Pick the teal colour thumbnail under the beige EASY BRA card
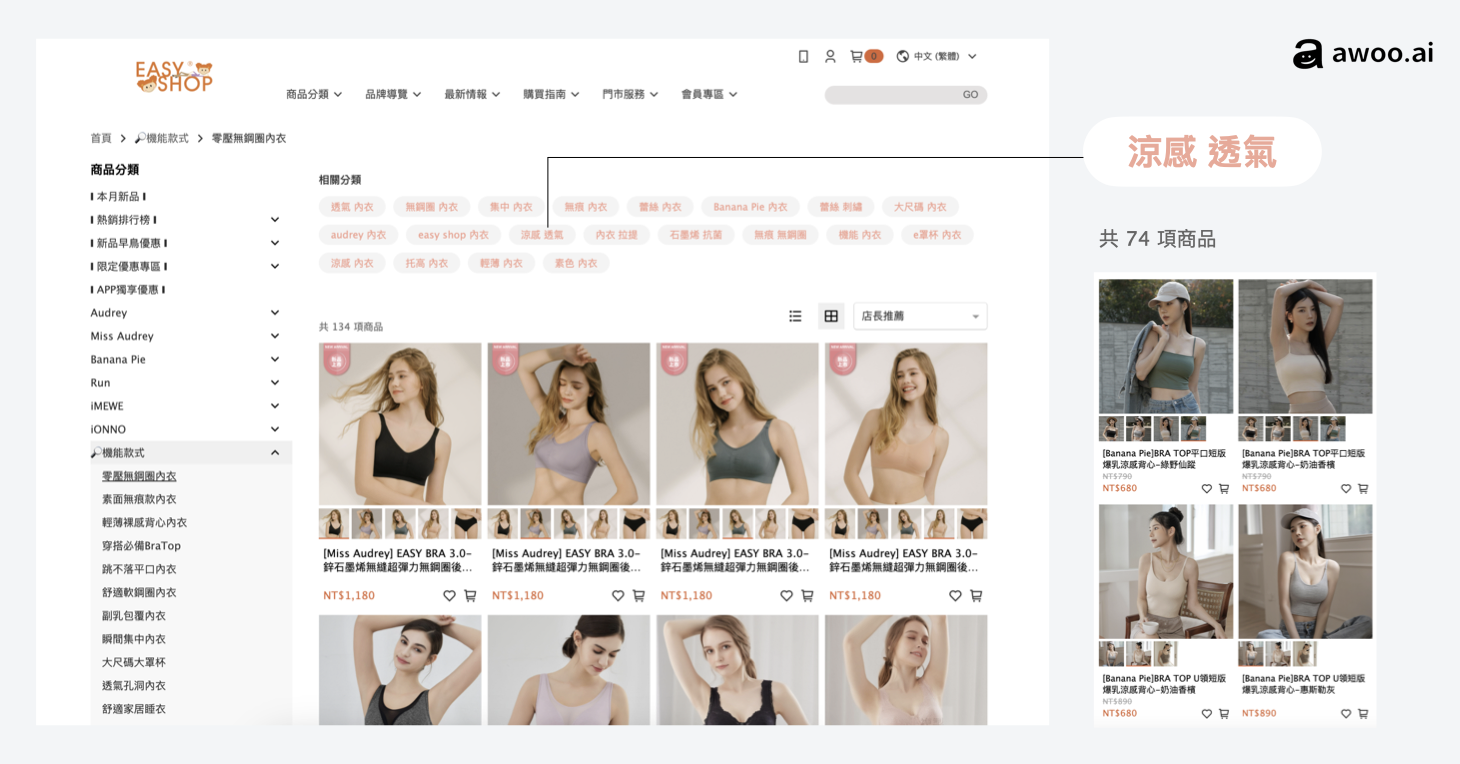 click(904, 524)
